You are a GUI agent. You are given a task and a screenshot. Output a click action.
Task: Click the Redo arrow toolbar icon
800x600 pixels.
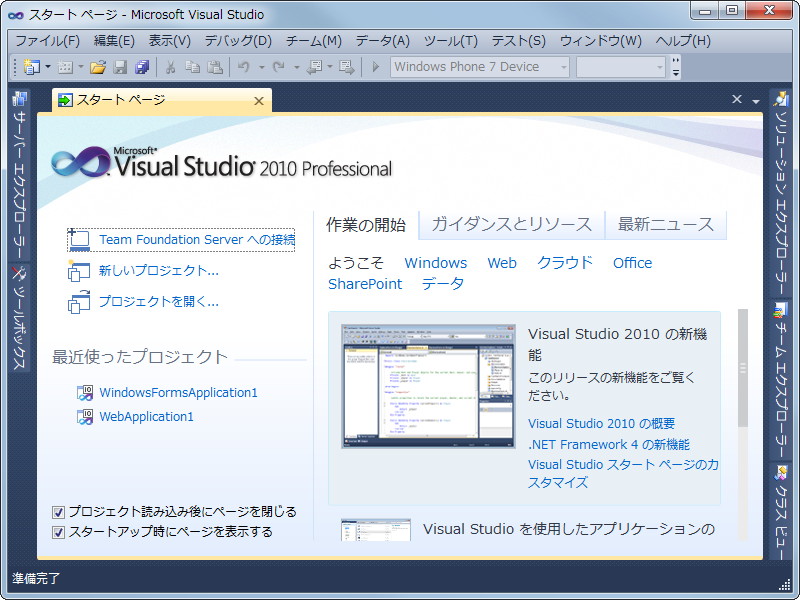coord(278,67)
